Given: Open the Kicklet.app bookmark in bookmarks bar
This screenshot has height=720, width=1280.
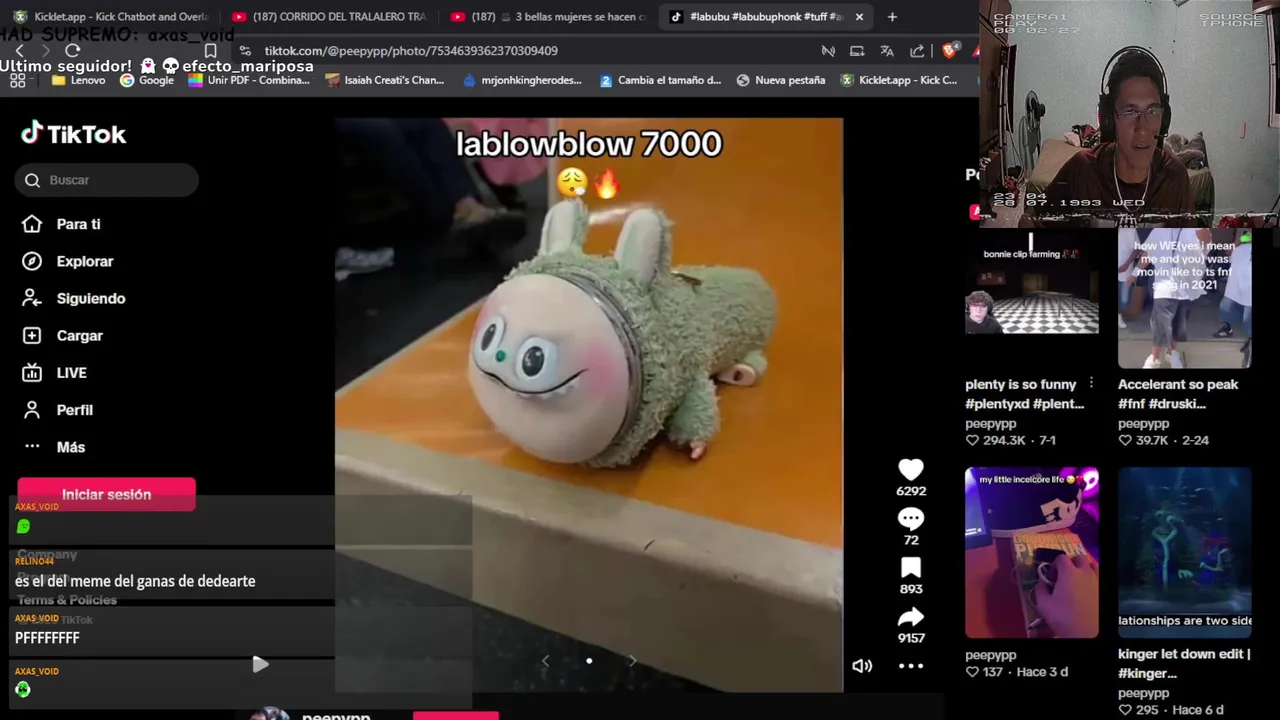Looking at the screenshot, I should 898,80.
